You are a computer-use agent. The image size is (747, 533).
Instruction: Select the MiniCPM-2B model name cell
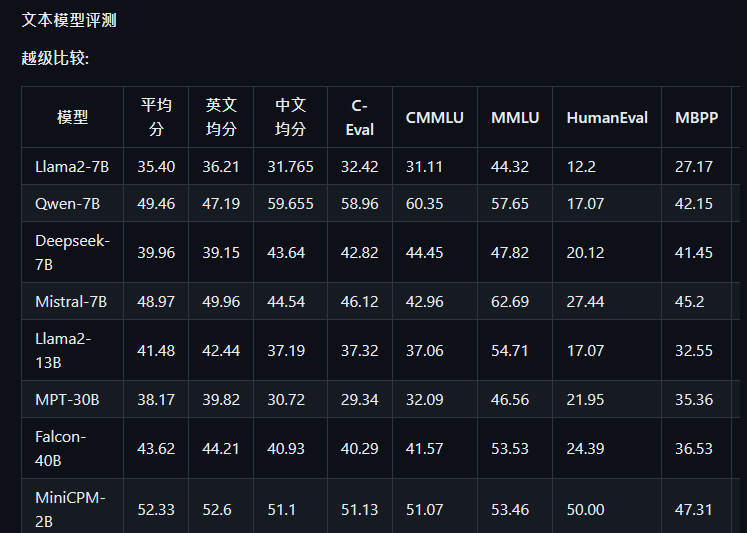pyautogui.click(x=72, y=506)
